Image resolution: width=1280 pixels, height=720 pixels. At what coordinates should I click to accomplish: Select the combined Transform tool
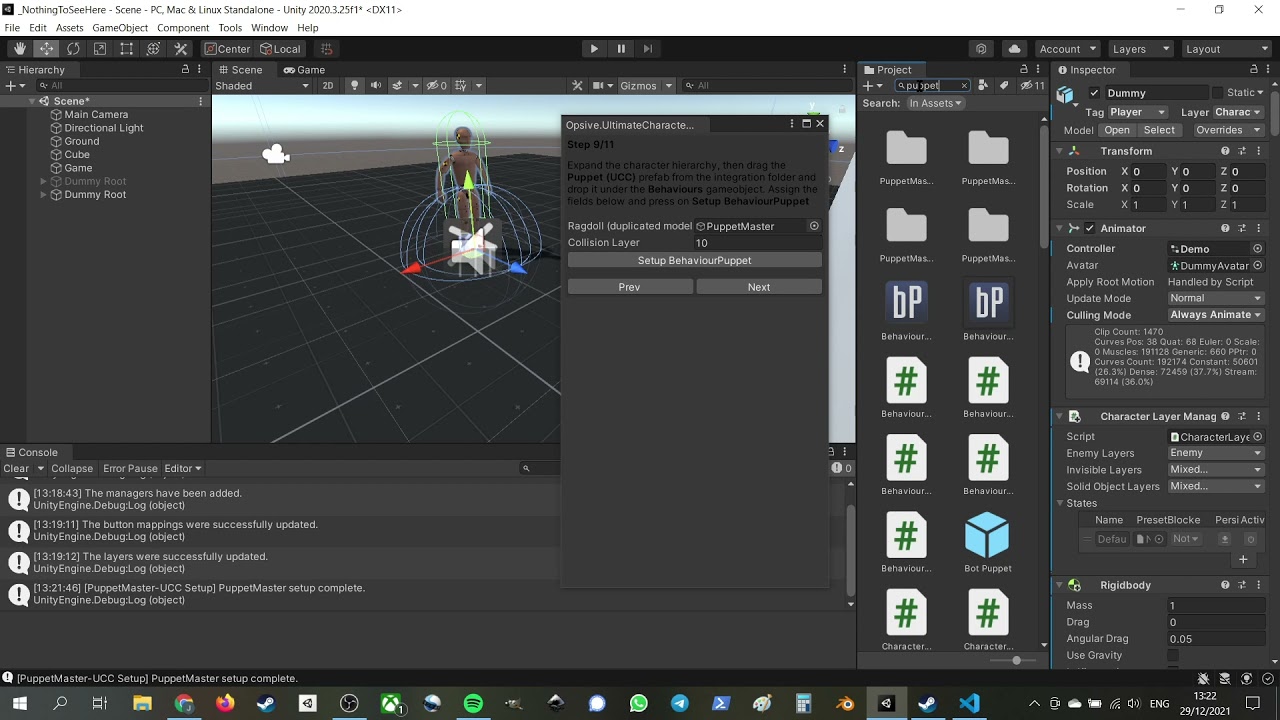coord(154,49)
